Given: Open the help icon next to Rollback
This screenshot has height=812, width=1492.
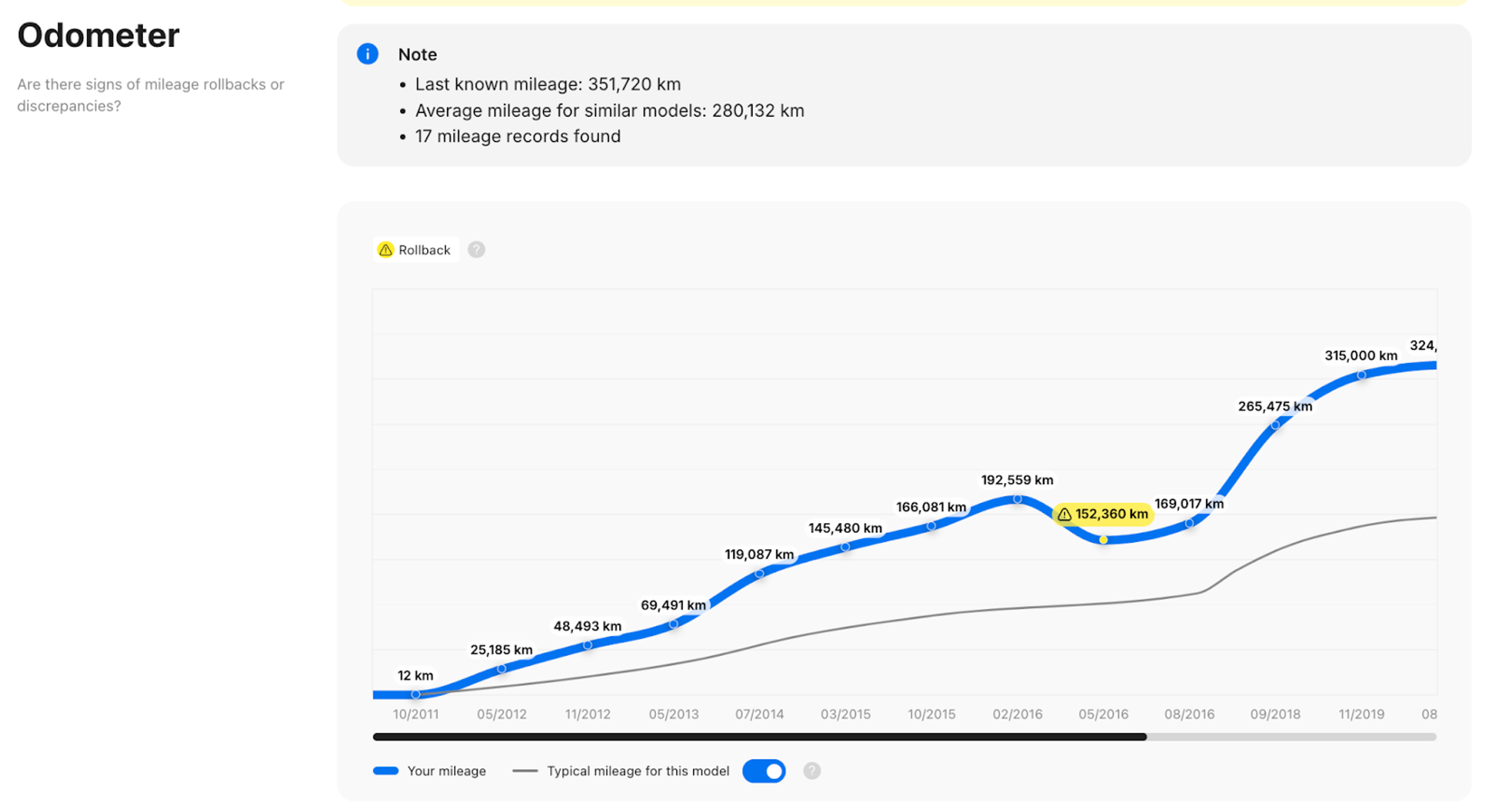Looking at the screenshot, I should tap(476, 250).
